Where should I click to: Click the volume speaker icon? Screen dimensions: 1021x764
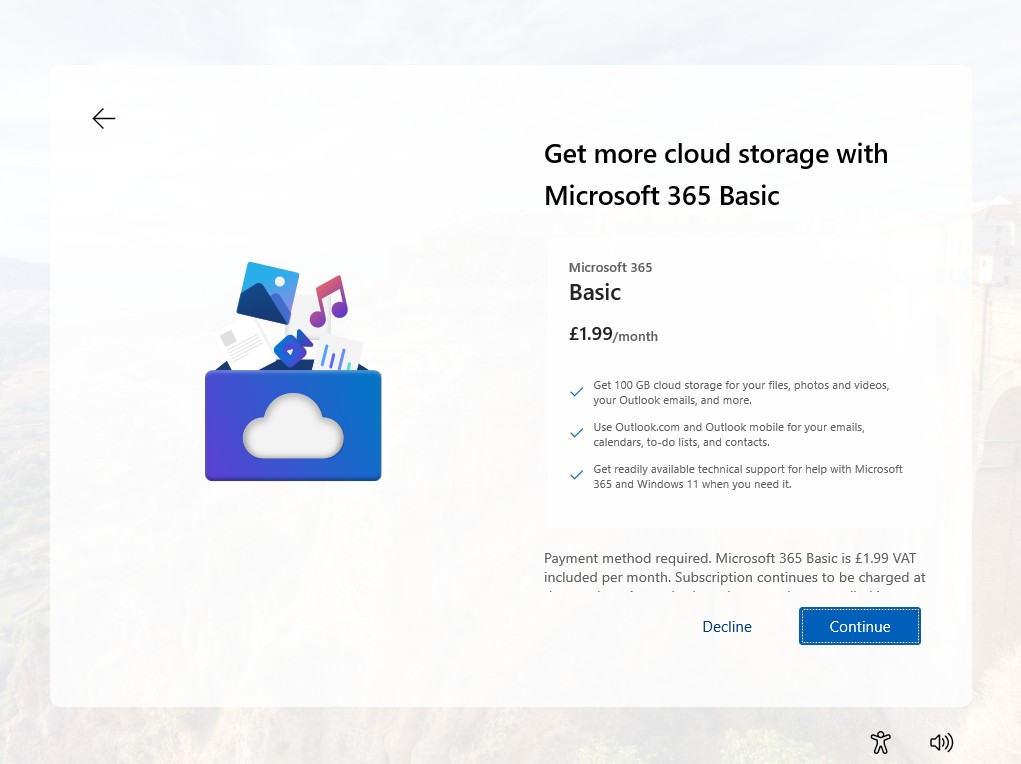pyautogui.click(x=941, y=742)
